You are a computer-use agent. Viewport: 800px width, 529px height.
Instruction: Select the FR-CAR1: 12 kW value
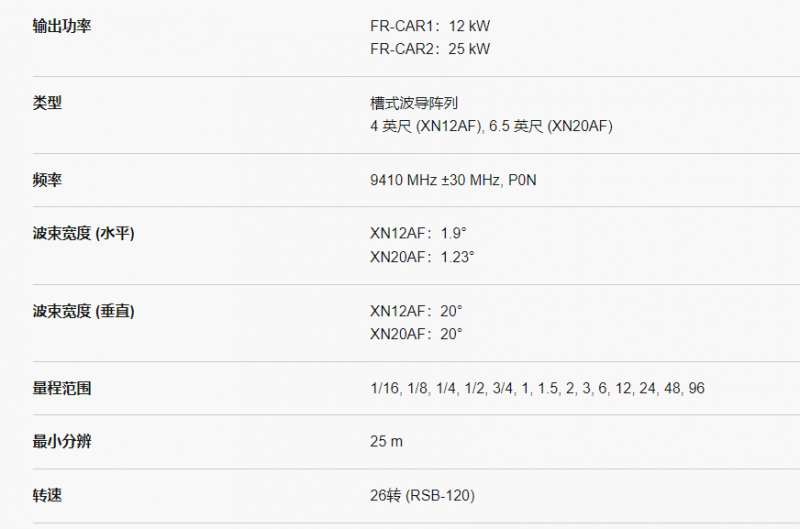click(430, 26)
